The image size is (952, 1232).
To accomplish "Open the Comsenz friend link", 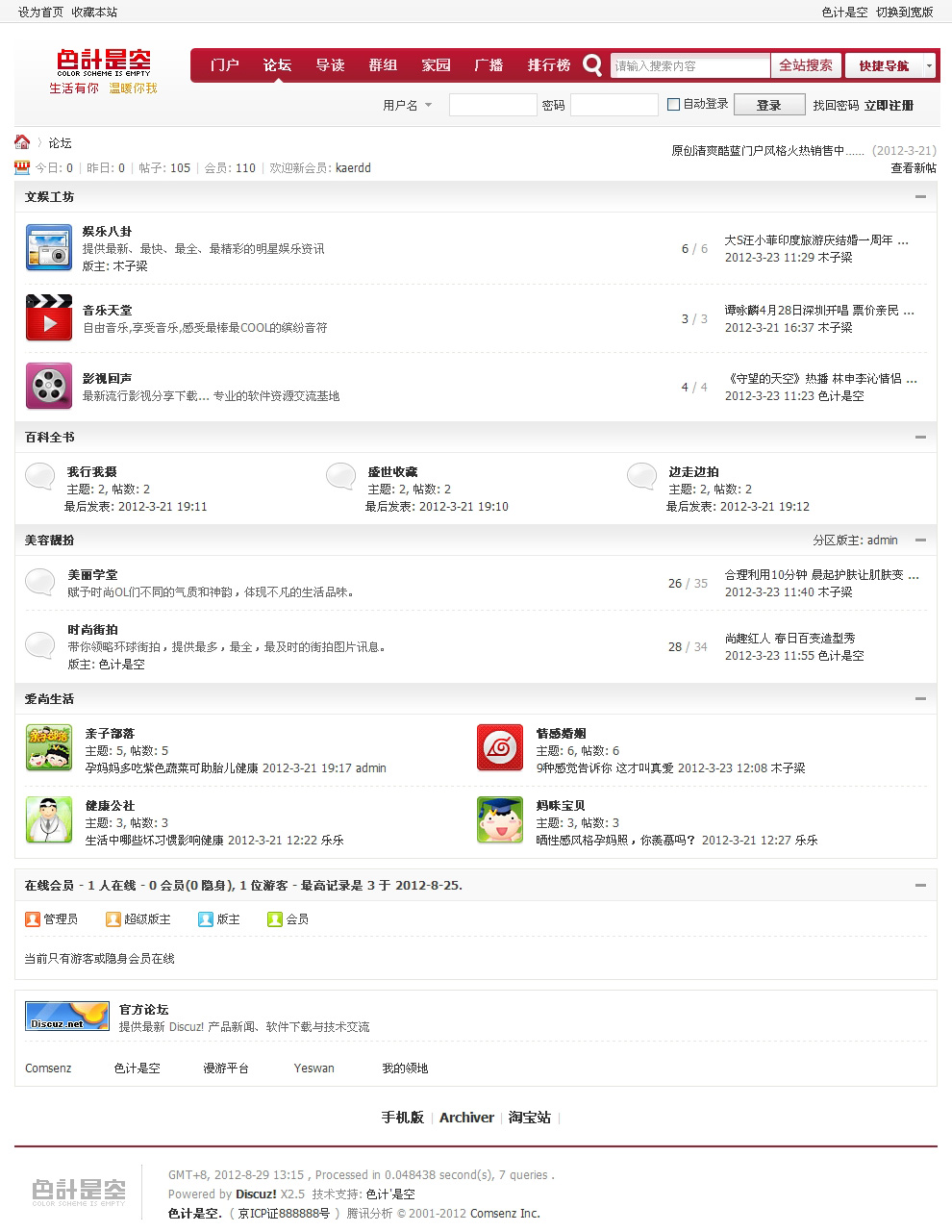I will point(48,1069).
